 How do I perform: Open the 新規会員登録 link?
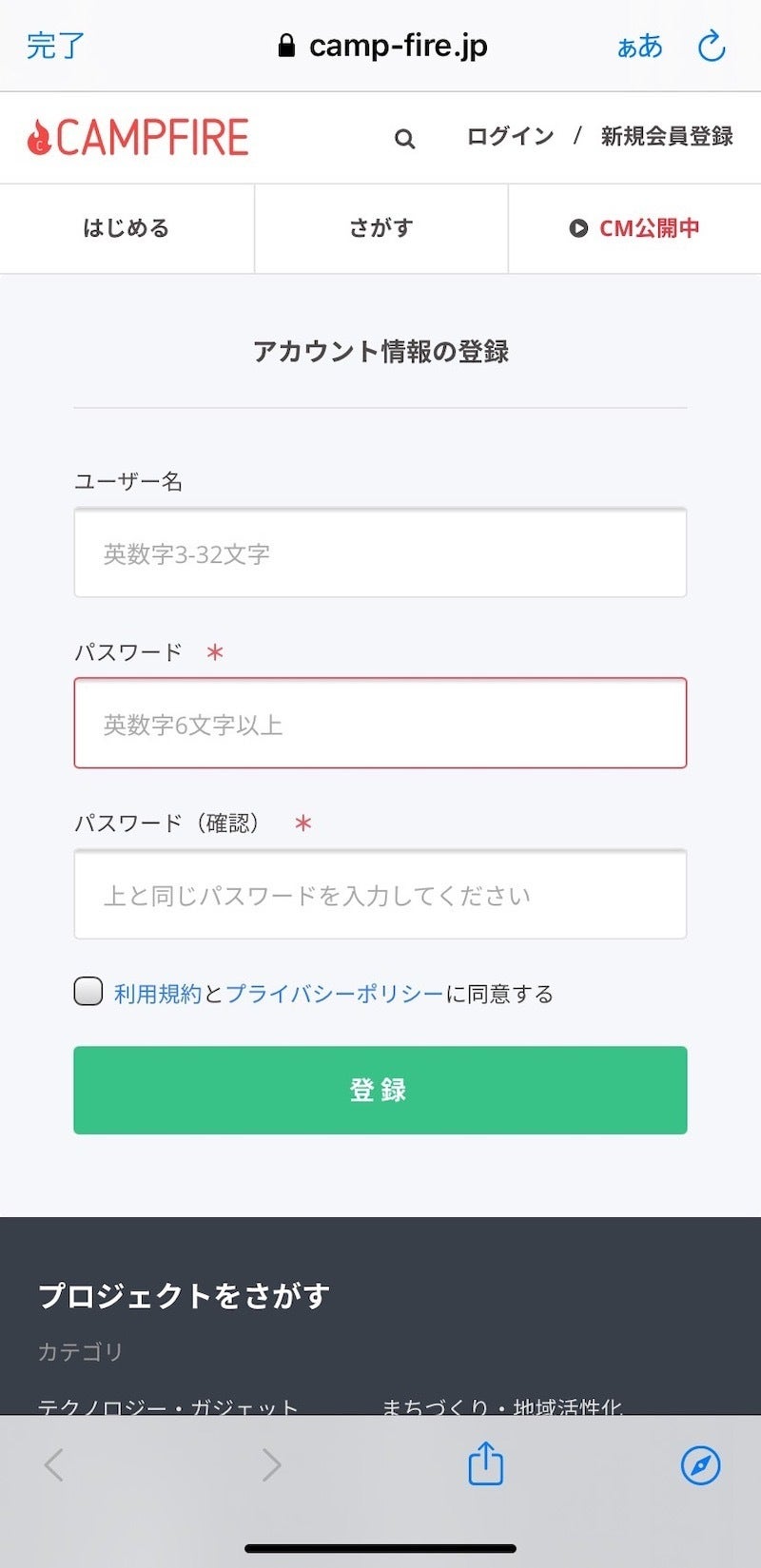pos(666,137)
